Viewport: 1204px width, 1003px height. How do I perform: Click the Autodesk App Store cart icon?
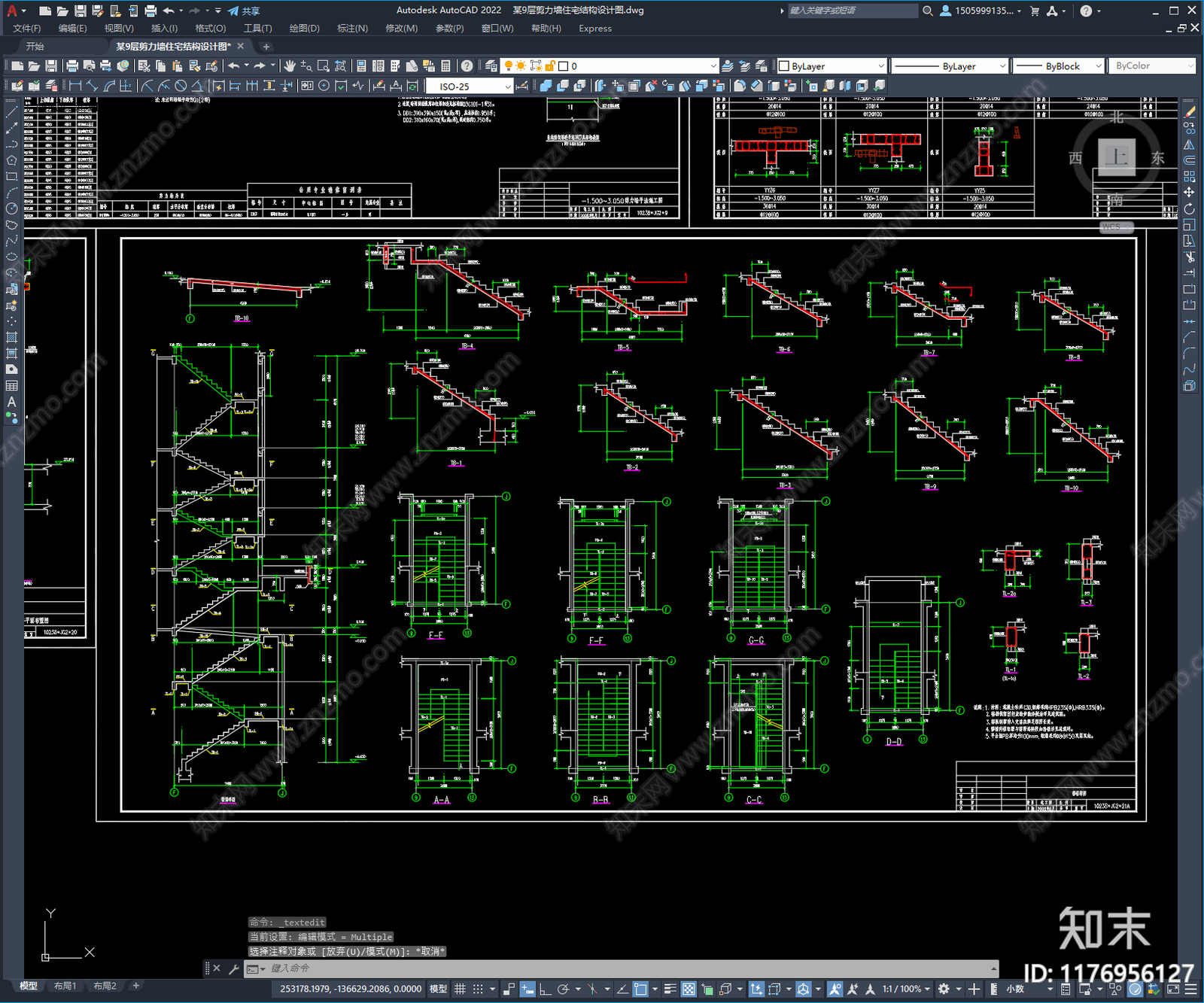[1035, 11]
